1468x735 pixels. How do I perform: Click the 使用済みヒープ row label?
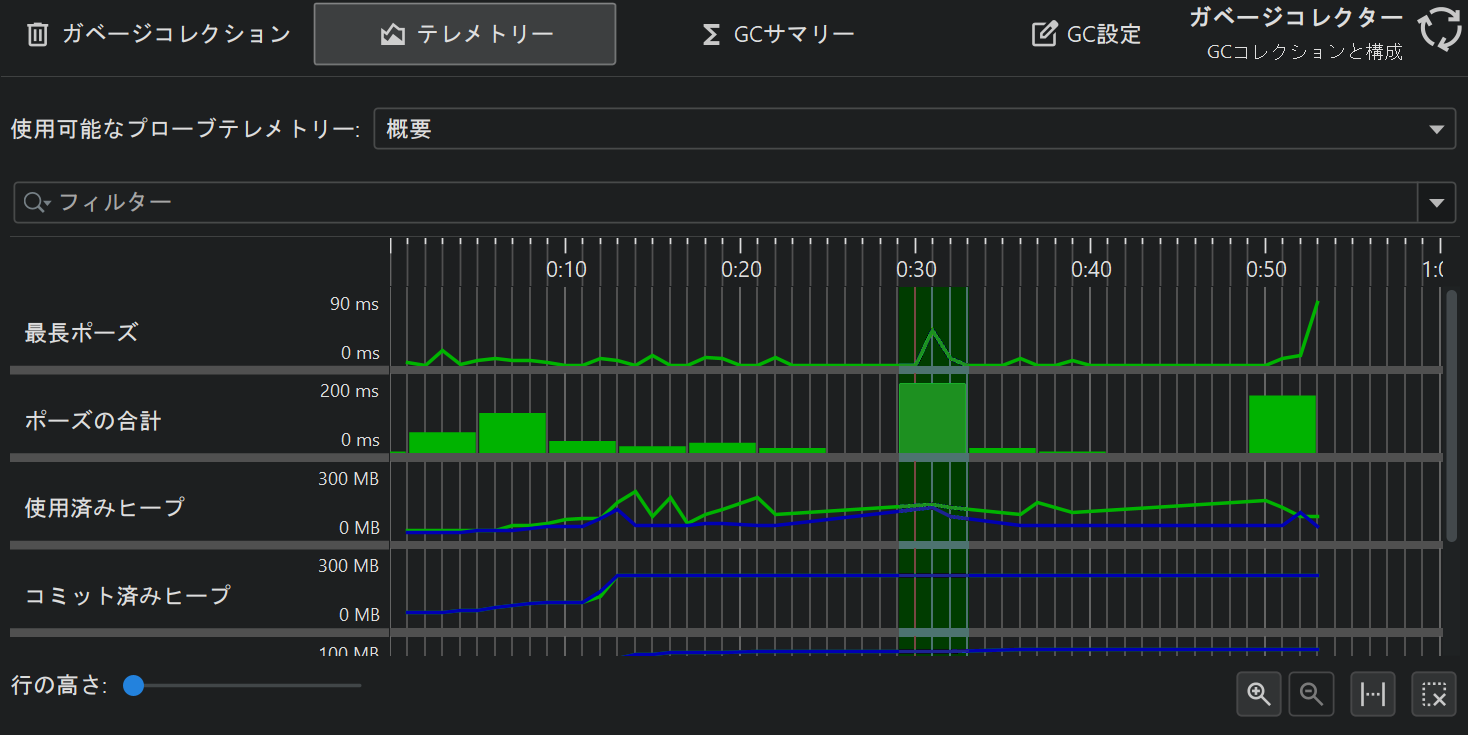click(104, 508)
